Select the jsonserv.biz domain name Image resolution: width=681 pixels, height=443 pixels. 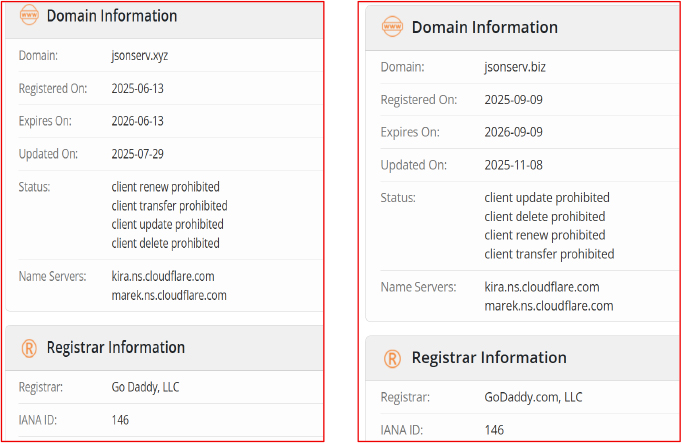point(513,67)
